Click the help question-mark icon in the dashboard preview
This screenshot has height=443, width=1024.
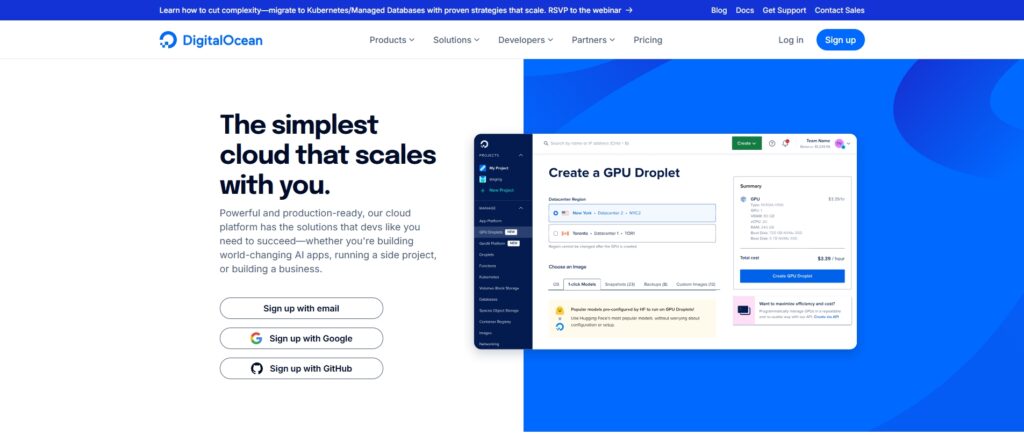coord(772,143)
